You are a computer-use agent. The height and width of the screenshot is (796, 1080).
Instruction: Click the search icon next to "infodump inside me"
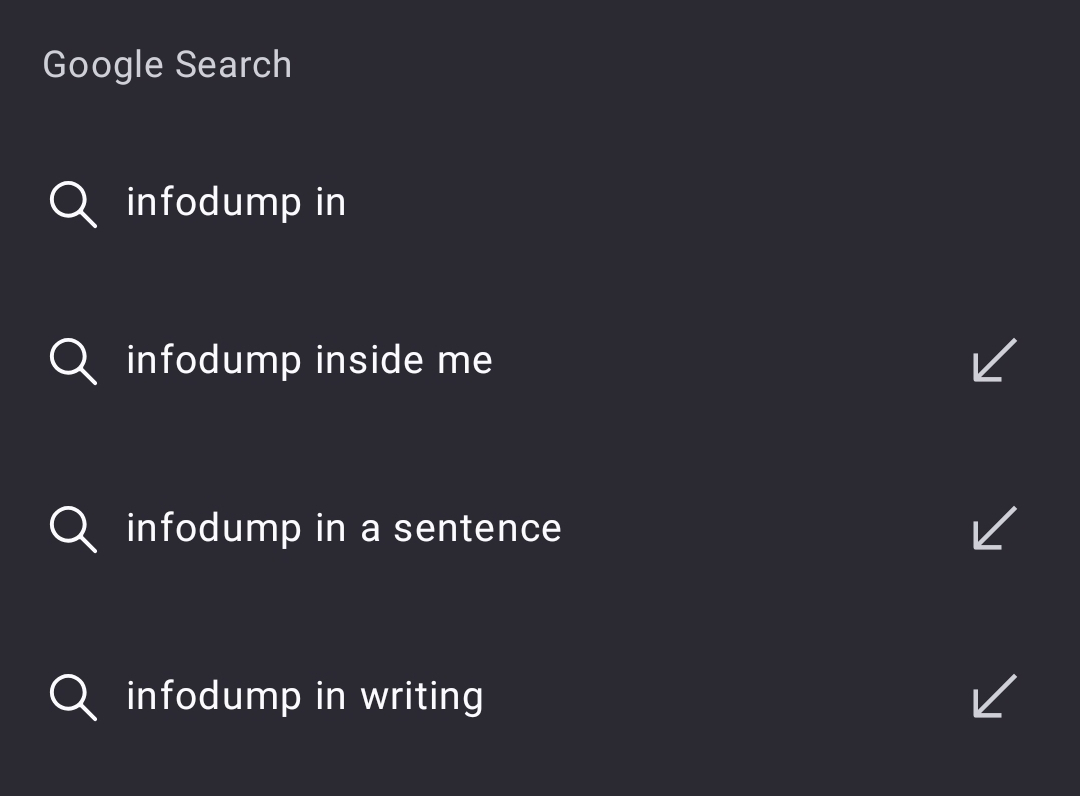(73, 361)
